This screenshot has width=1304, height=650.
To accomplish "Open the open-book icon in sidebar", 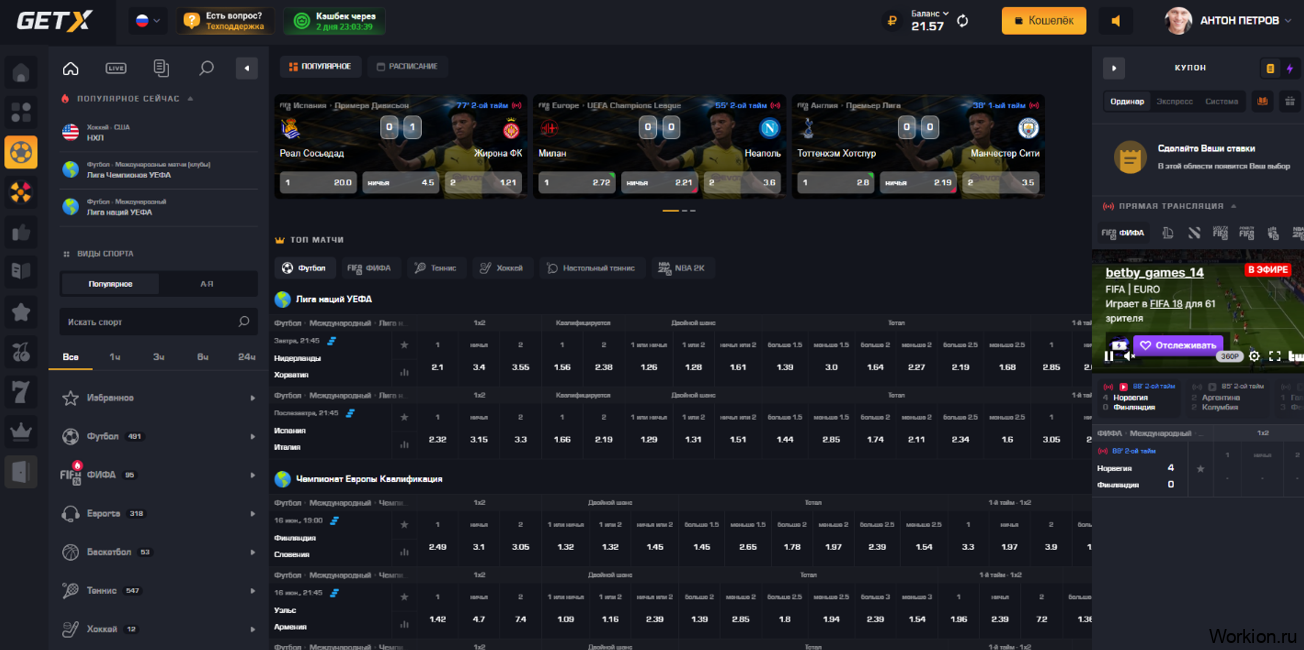I will (20, 272).
